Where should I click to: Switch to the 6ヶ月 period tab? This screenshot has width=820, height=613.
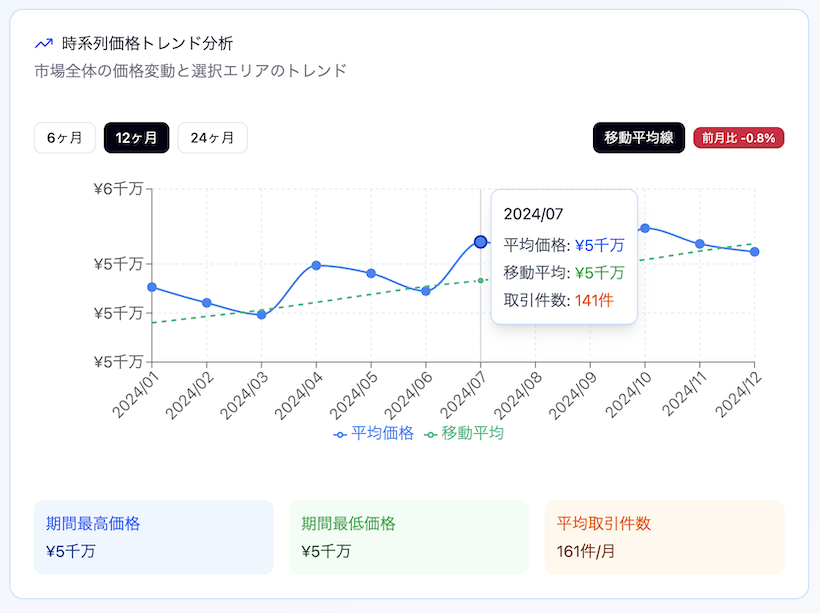pos(65,138)
